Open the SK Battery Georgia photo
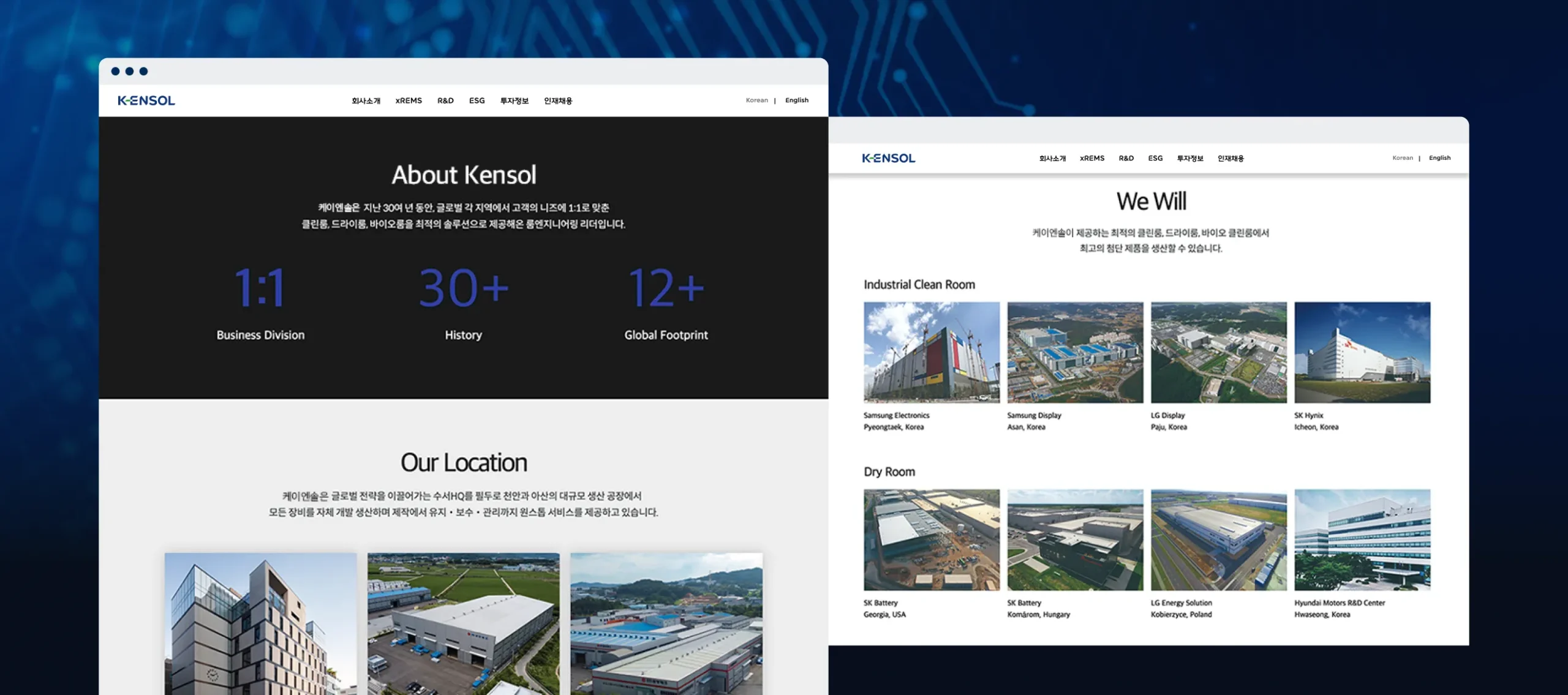The height and width of the screenshot is (695, 1568). [932, 539]
